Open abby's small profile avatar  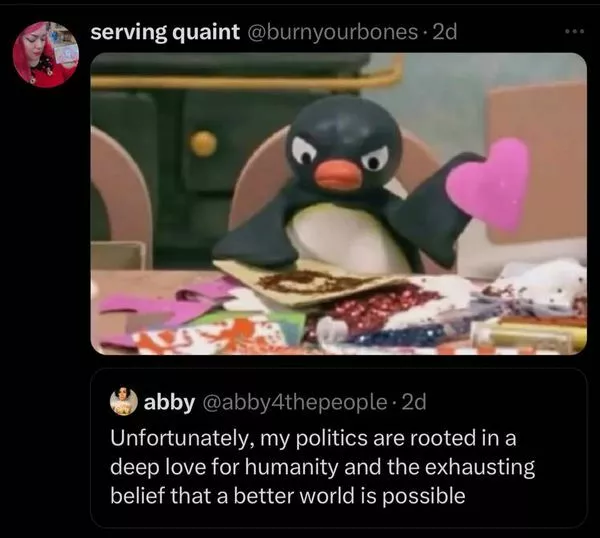point(124,401)
